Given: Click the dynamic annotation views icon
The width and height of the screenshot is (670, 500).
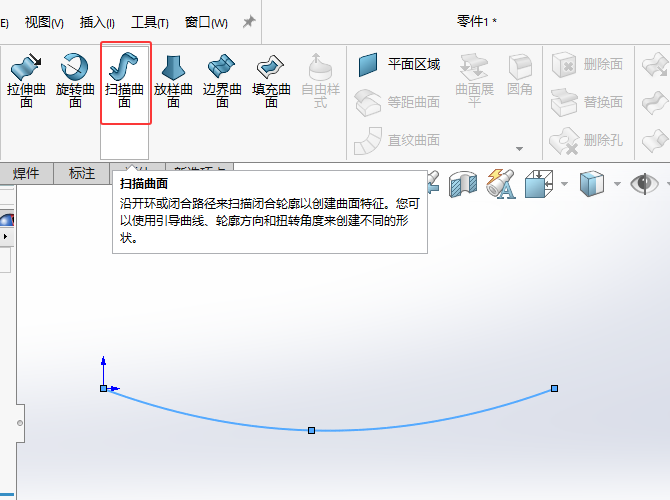Looking at the screenshot, I should pos(501,184).
